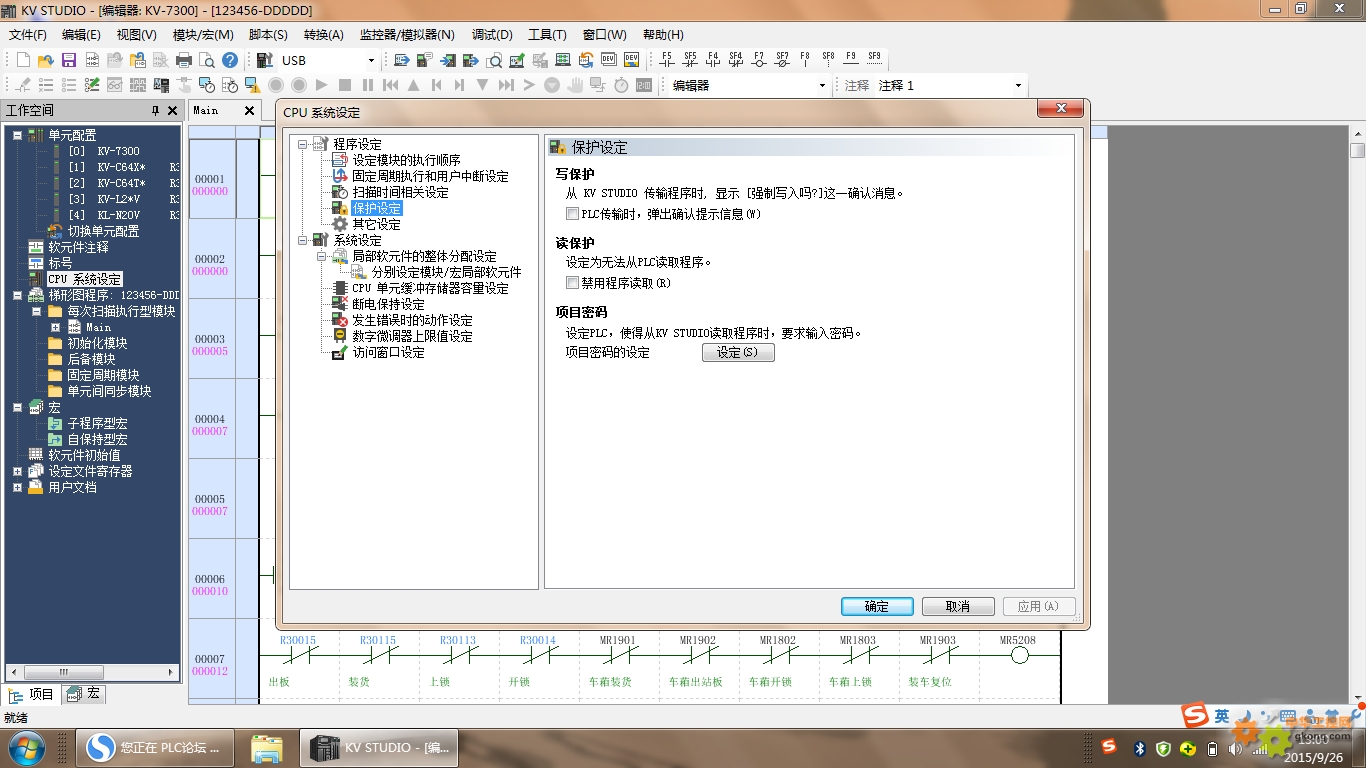Collapse 梯形图程序 tree node

(x=17, y=295)
